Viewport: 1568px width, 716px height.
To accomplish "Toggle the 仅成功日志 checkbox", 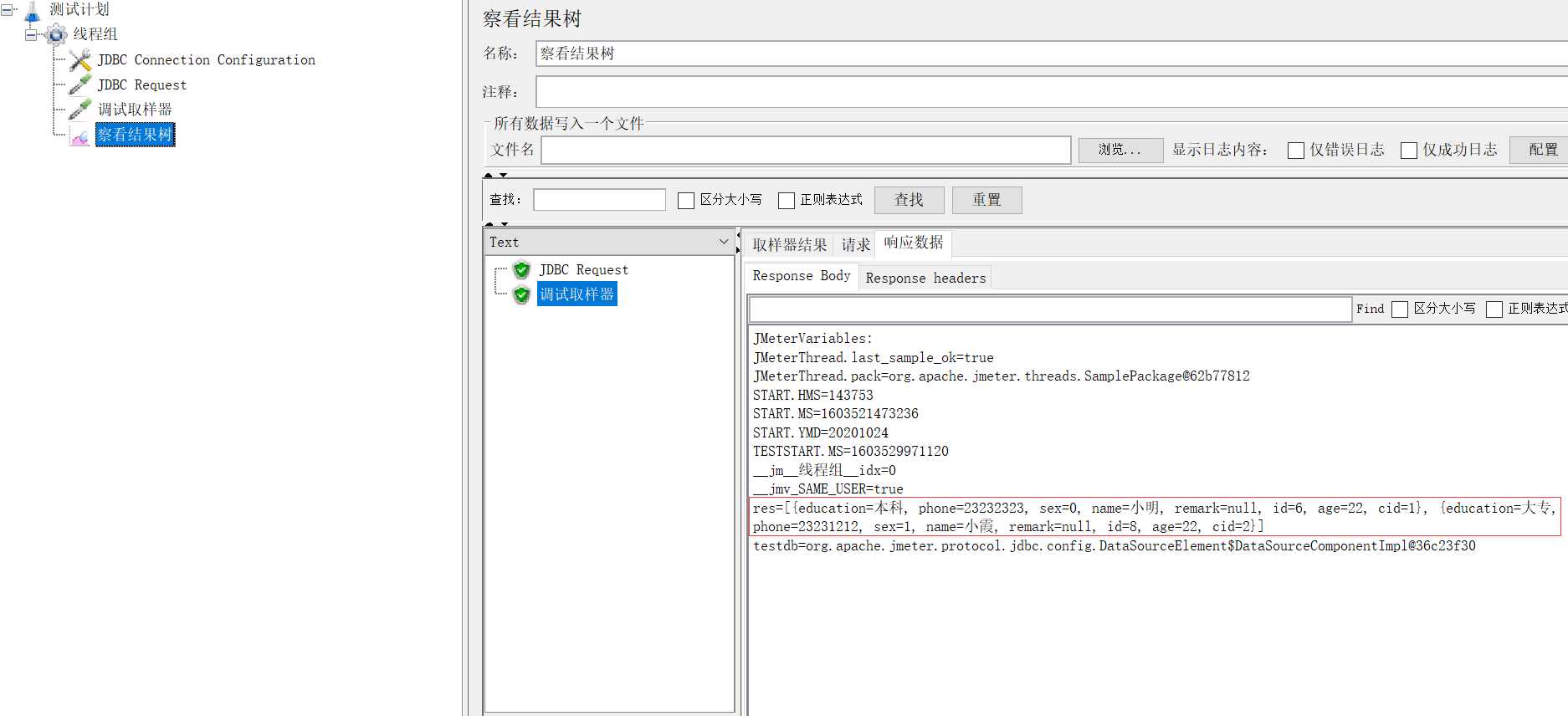I will point(1409,151).
